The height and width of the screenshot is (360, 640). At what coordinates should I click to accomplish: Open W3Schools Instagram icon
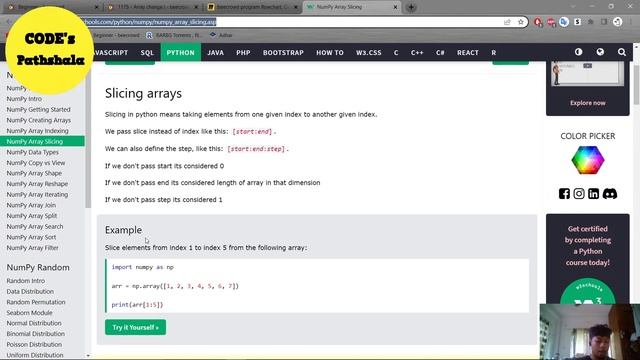[579, 193]
